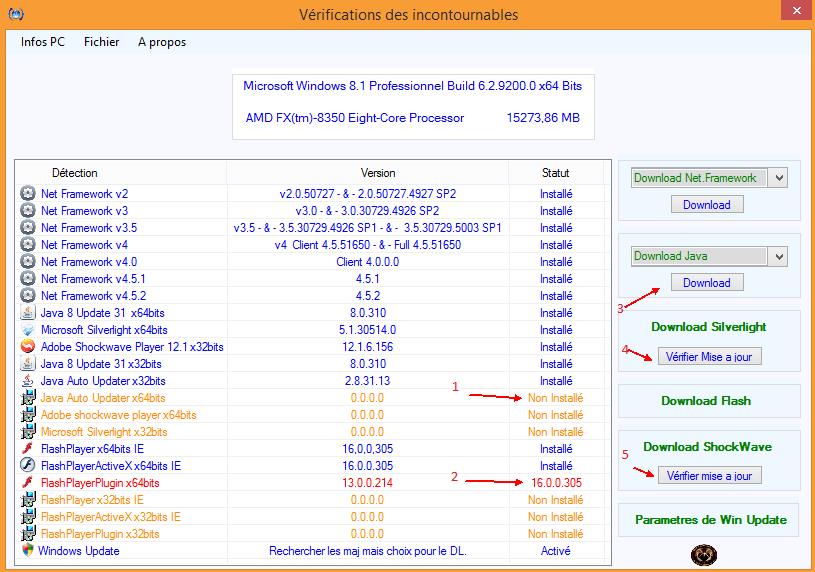Click 'Client 4.0.0.0' version cell
Viewport: 815px width, 572px height.
(x=367, y=262)
